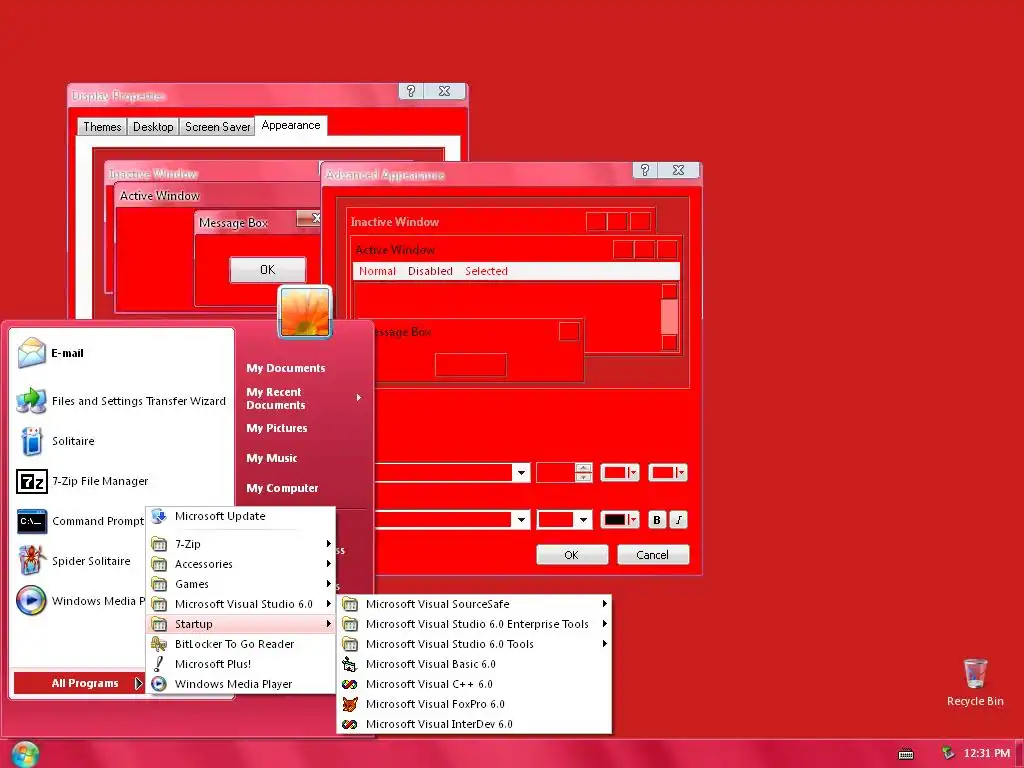
Task: Expand the Accessories submenu arrow
Action: click(x=328, y=564)
